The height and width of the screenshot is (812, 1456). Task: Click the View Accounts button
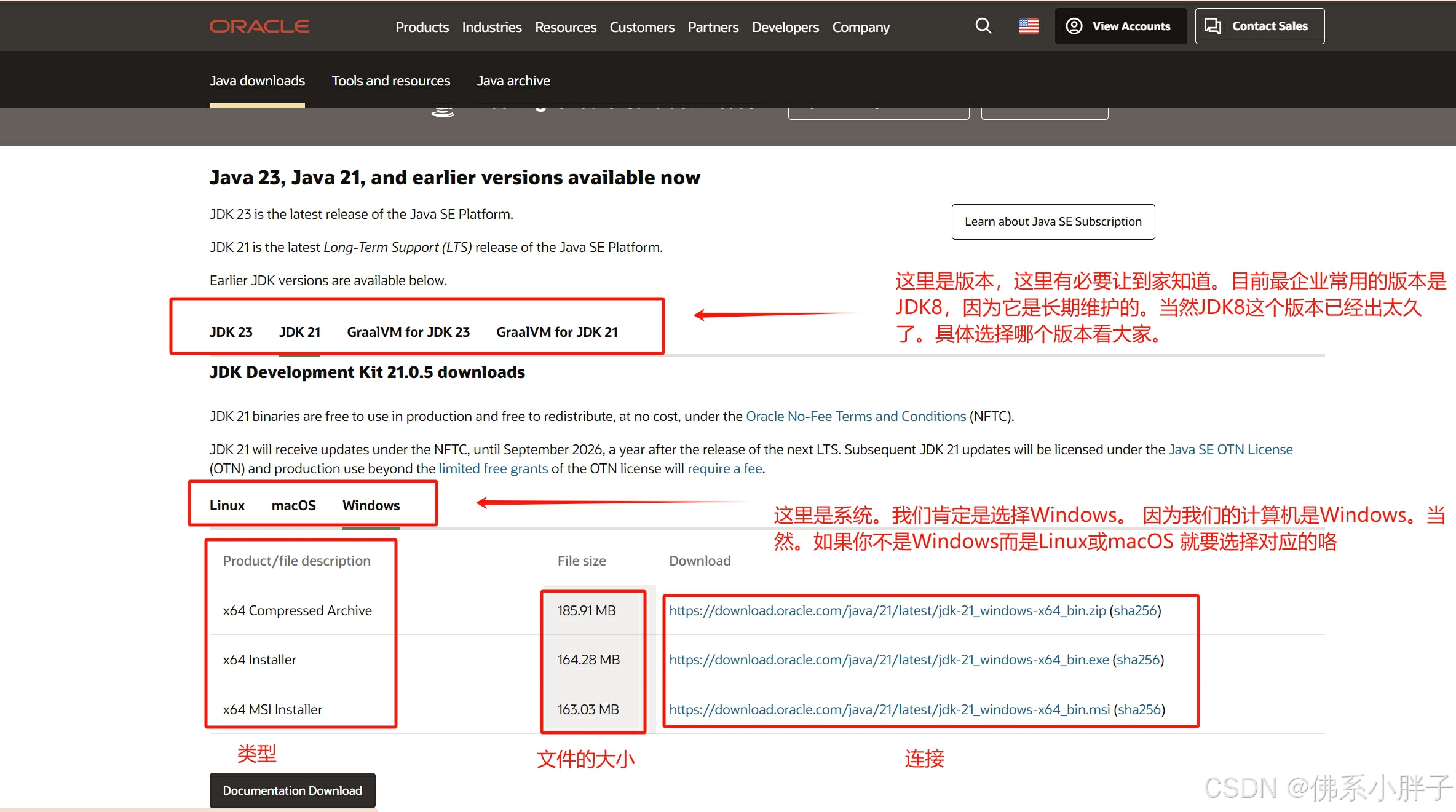(1120, 26)
